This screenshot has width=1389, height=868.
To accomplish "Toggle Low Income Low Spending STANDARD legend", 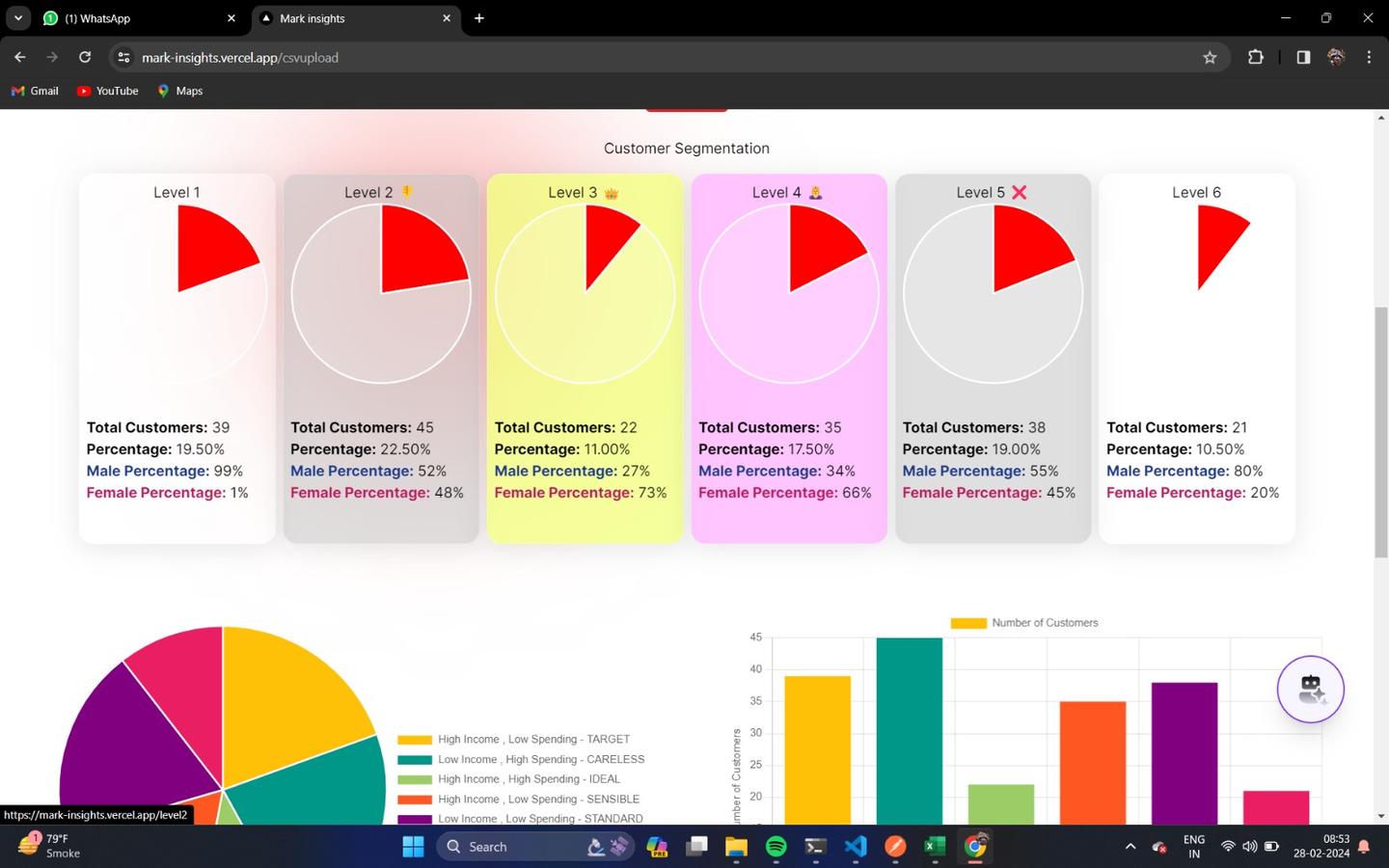I will (x=520, y=818).
